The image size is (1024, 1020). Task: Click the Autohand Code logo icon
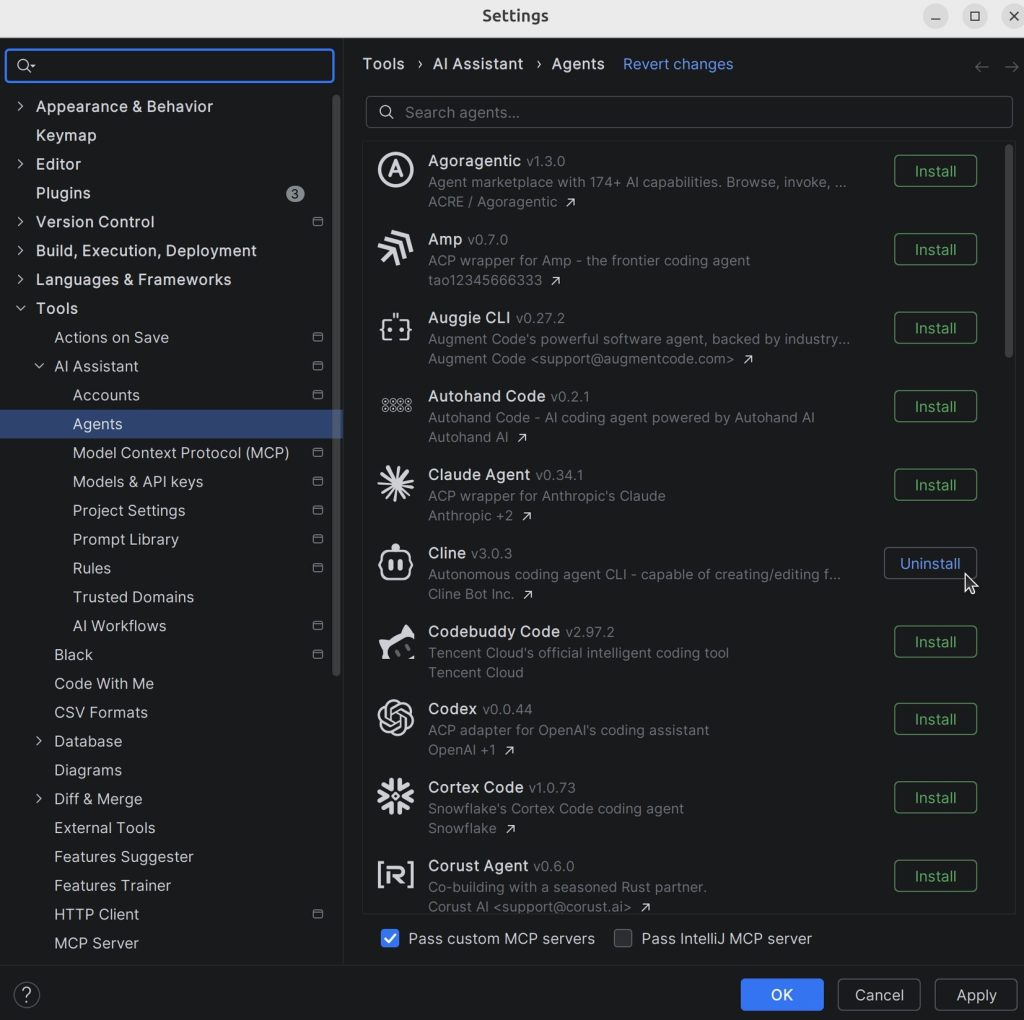(395, 406)
